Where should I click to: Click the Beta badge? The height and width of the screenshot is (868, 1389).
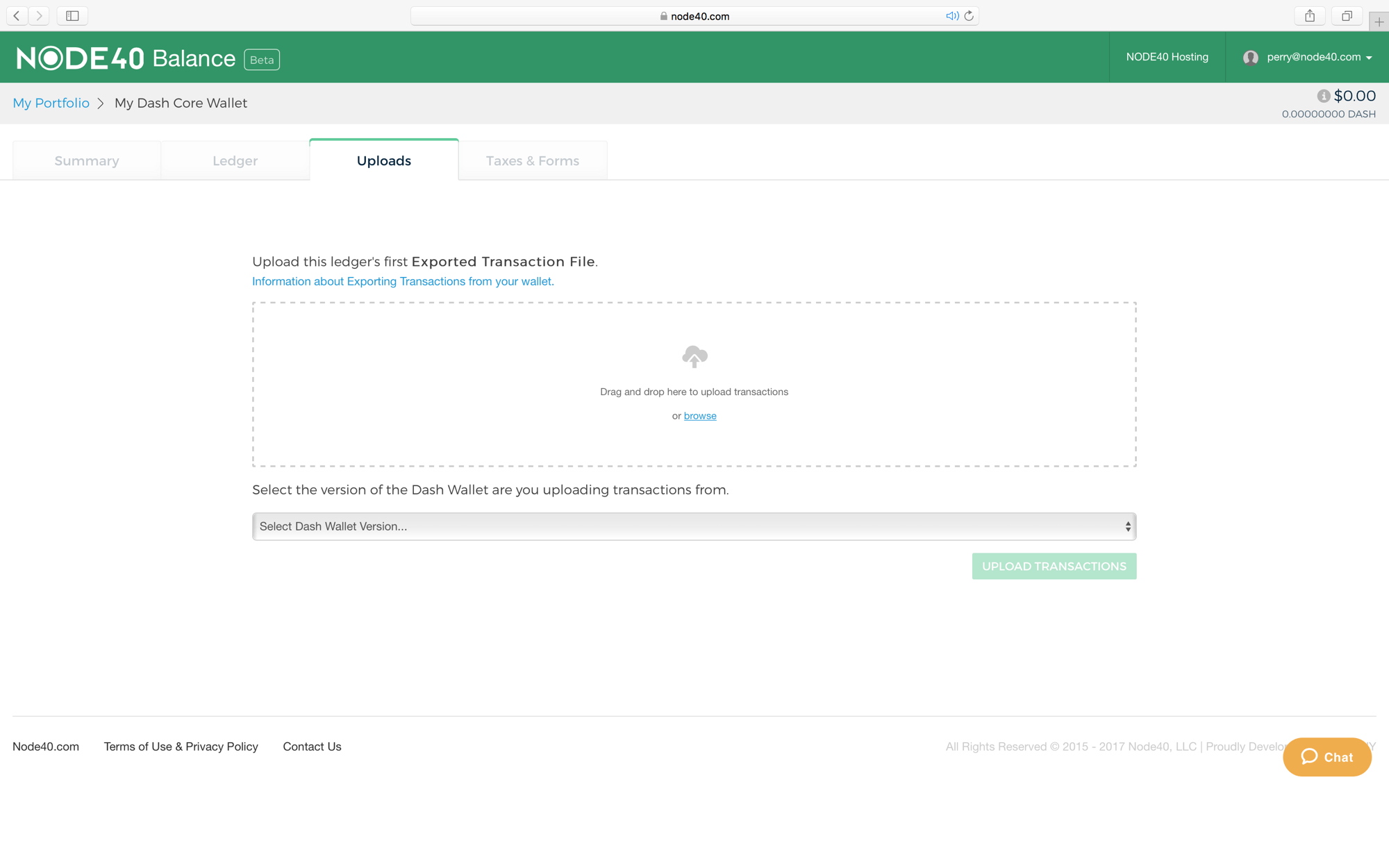point(262,60)
